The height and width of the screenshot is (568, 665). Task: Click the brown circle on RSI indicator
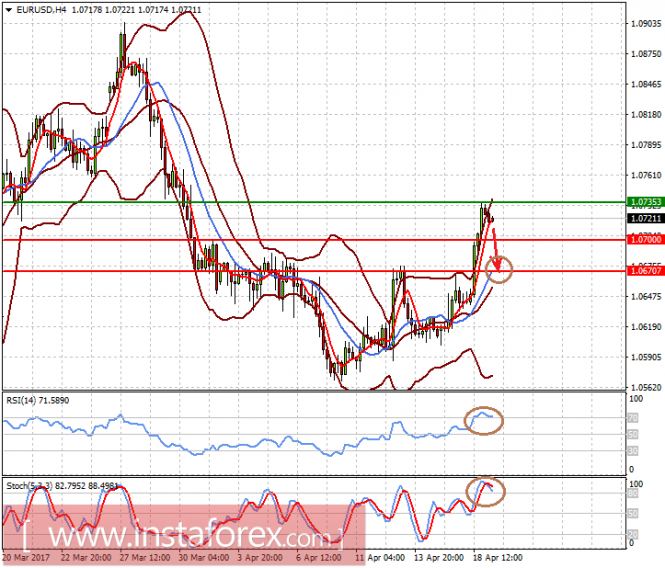click(483, 421)
